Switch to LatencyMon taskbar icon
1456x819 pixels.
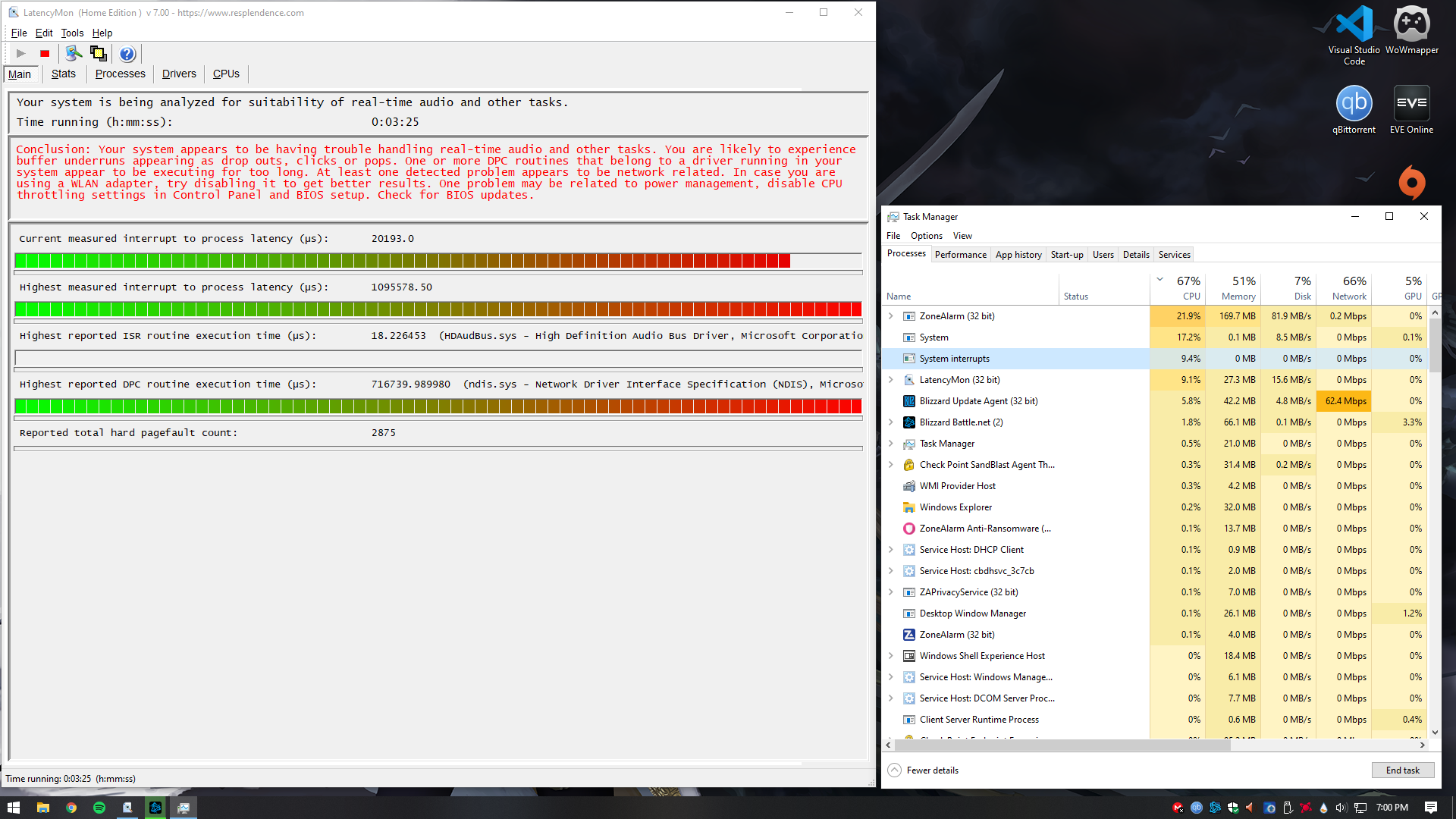pos(127,808)
